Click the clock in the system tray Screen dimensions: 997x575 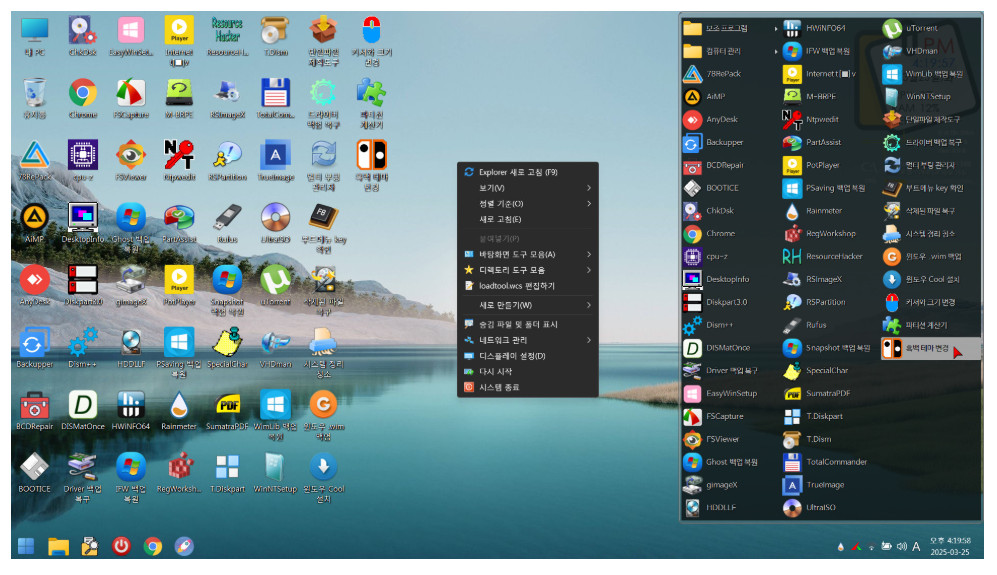tap(950, 546)
